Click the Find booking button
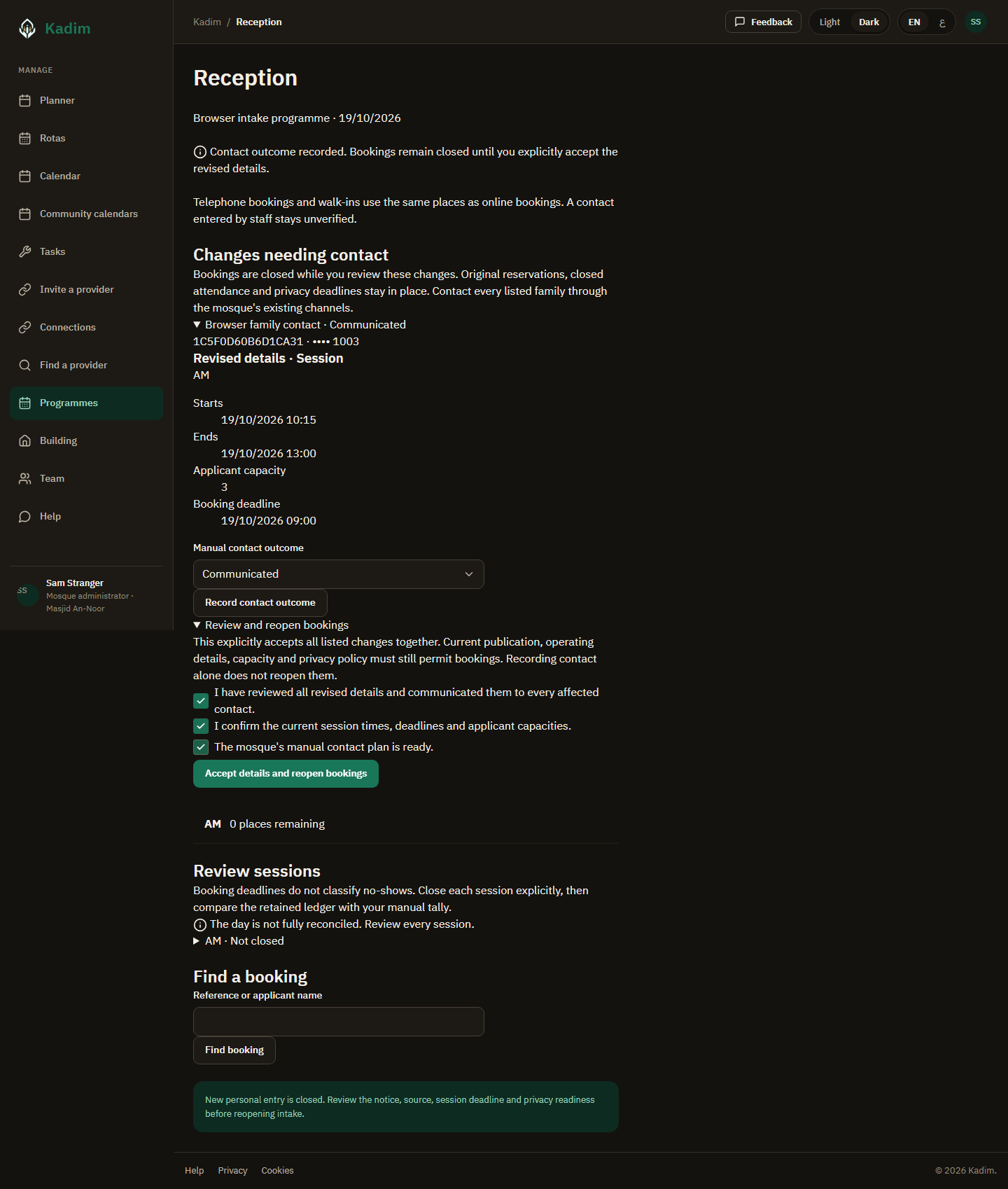 (x=234, y=1050)
